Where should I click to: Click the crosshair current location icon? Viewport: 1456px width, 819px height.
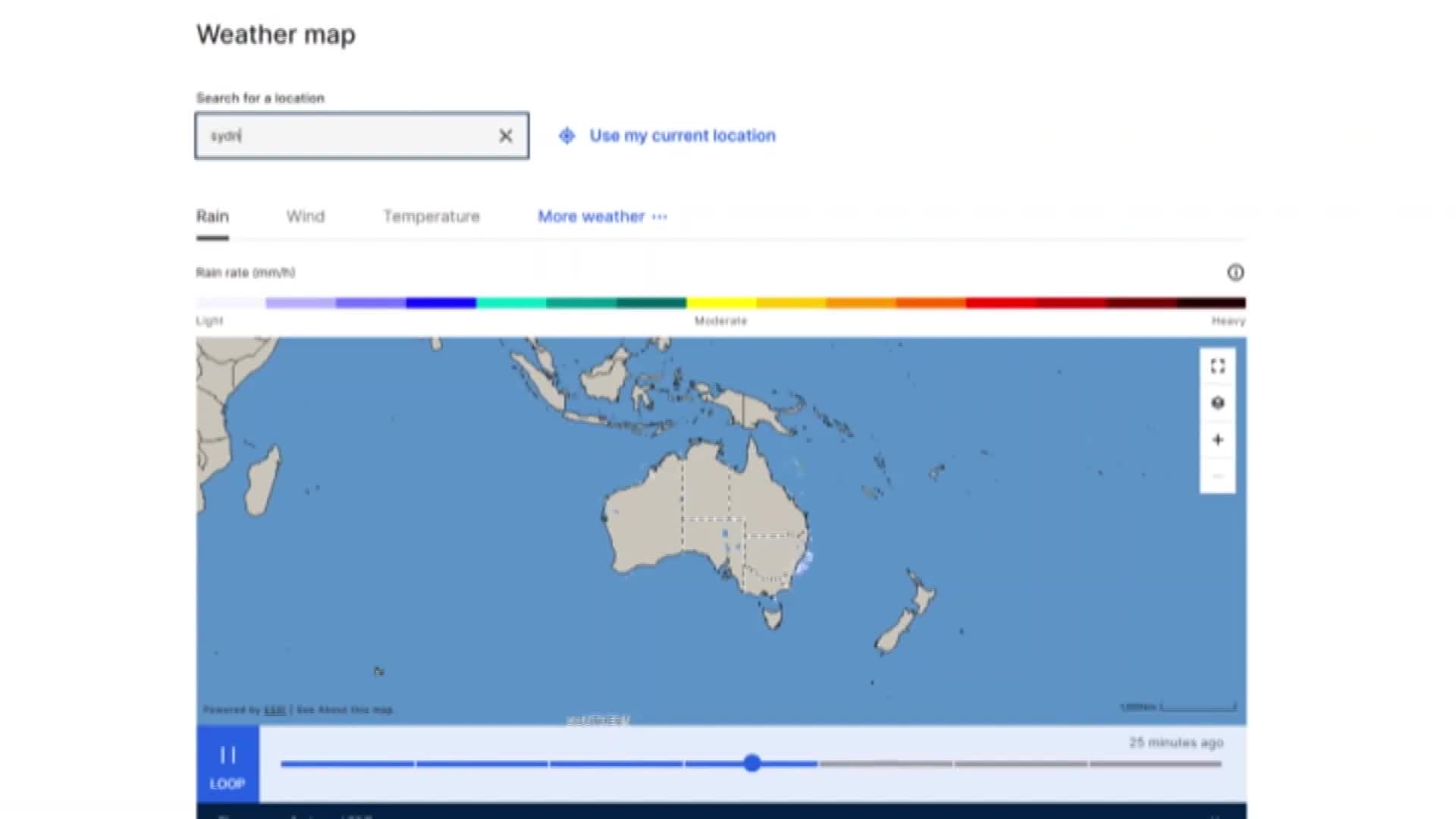(x=566, y=136)
